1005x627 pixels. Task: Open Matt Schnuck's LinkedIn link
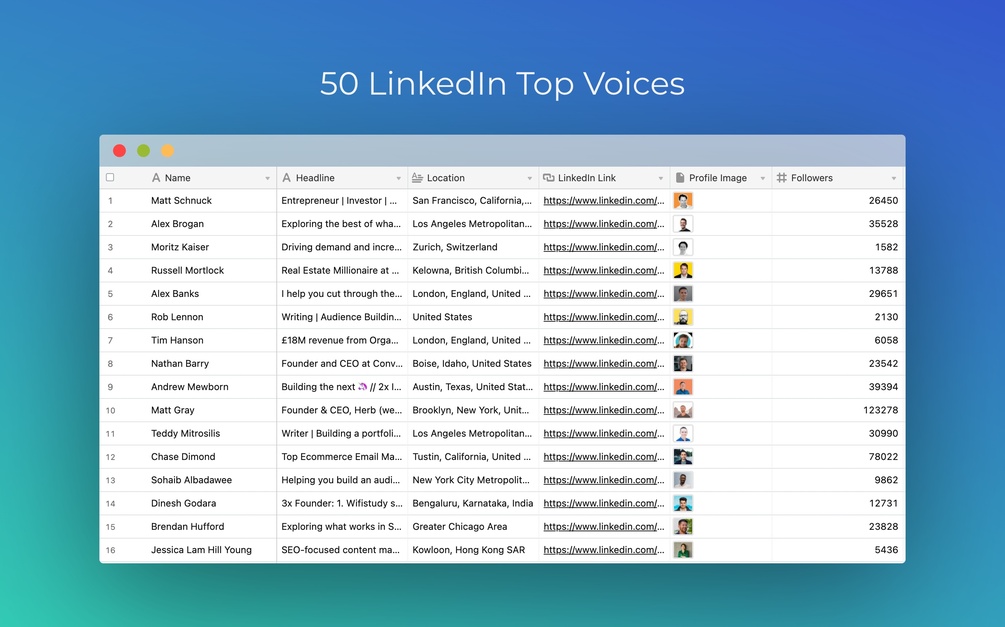604,201
